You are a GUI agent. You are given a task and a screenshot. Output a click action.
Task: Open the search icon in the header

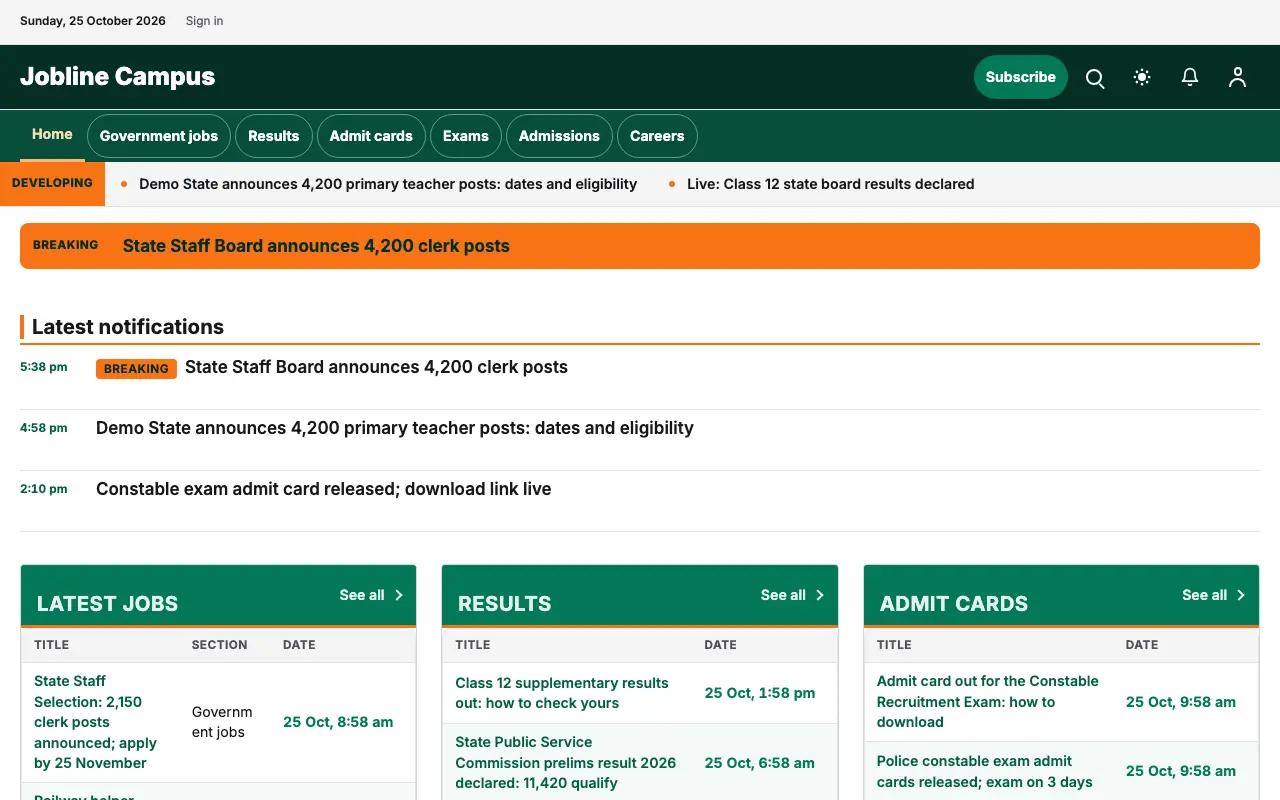(1095, 78)
